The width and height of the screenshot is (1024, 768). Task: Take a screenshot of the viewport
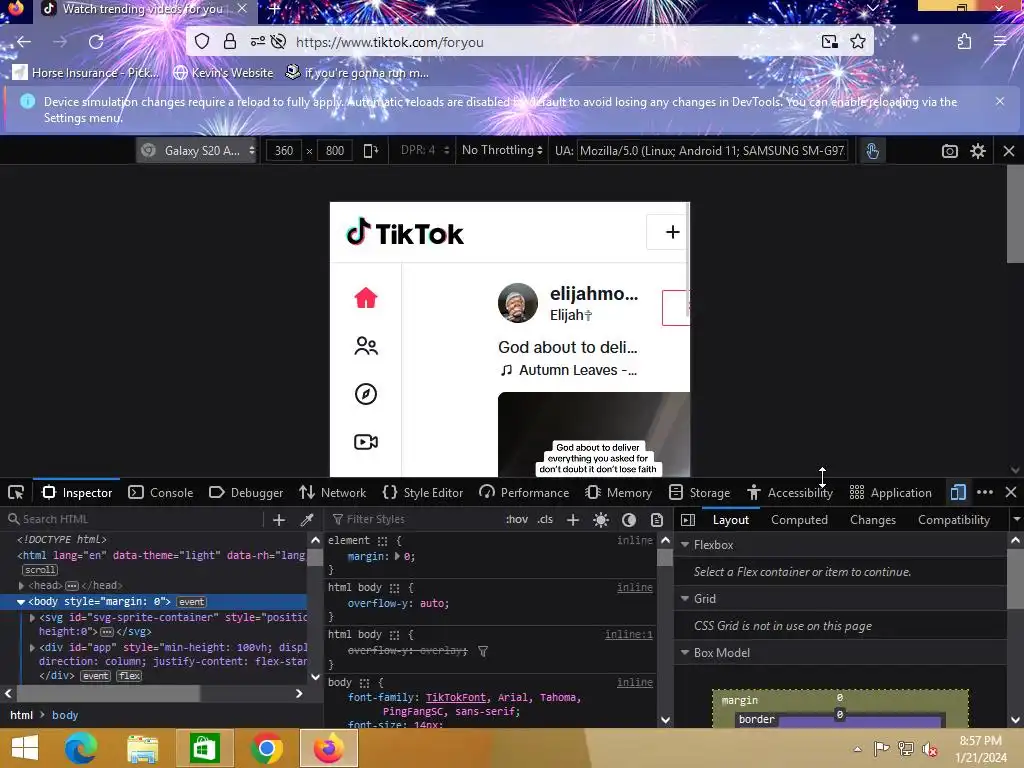tap(950, 151)
